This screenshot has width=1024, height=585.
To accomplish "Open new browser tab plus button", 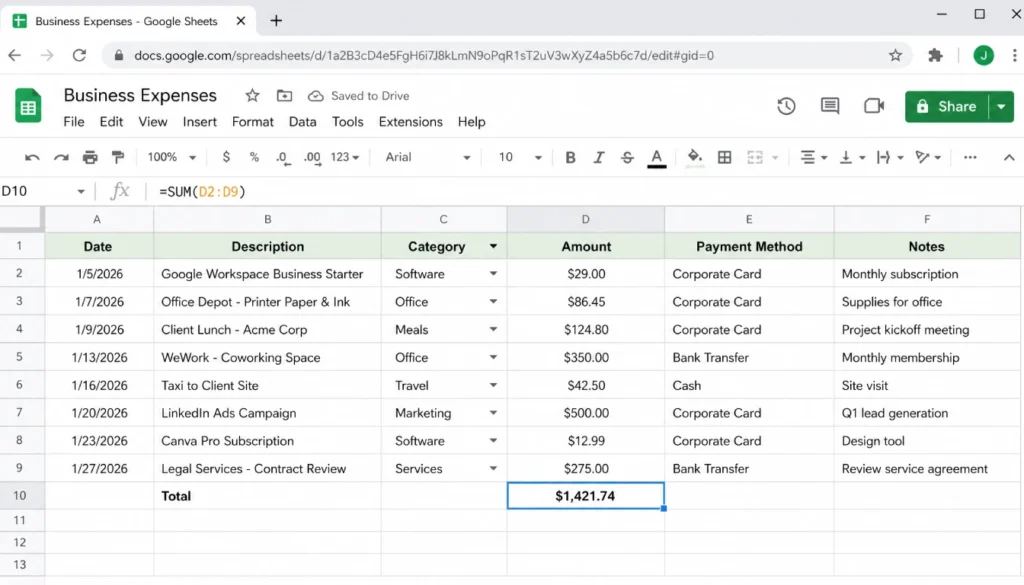I will [276, 21].
